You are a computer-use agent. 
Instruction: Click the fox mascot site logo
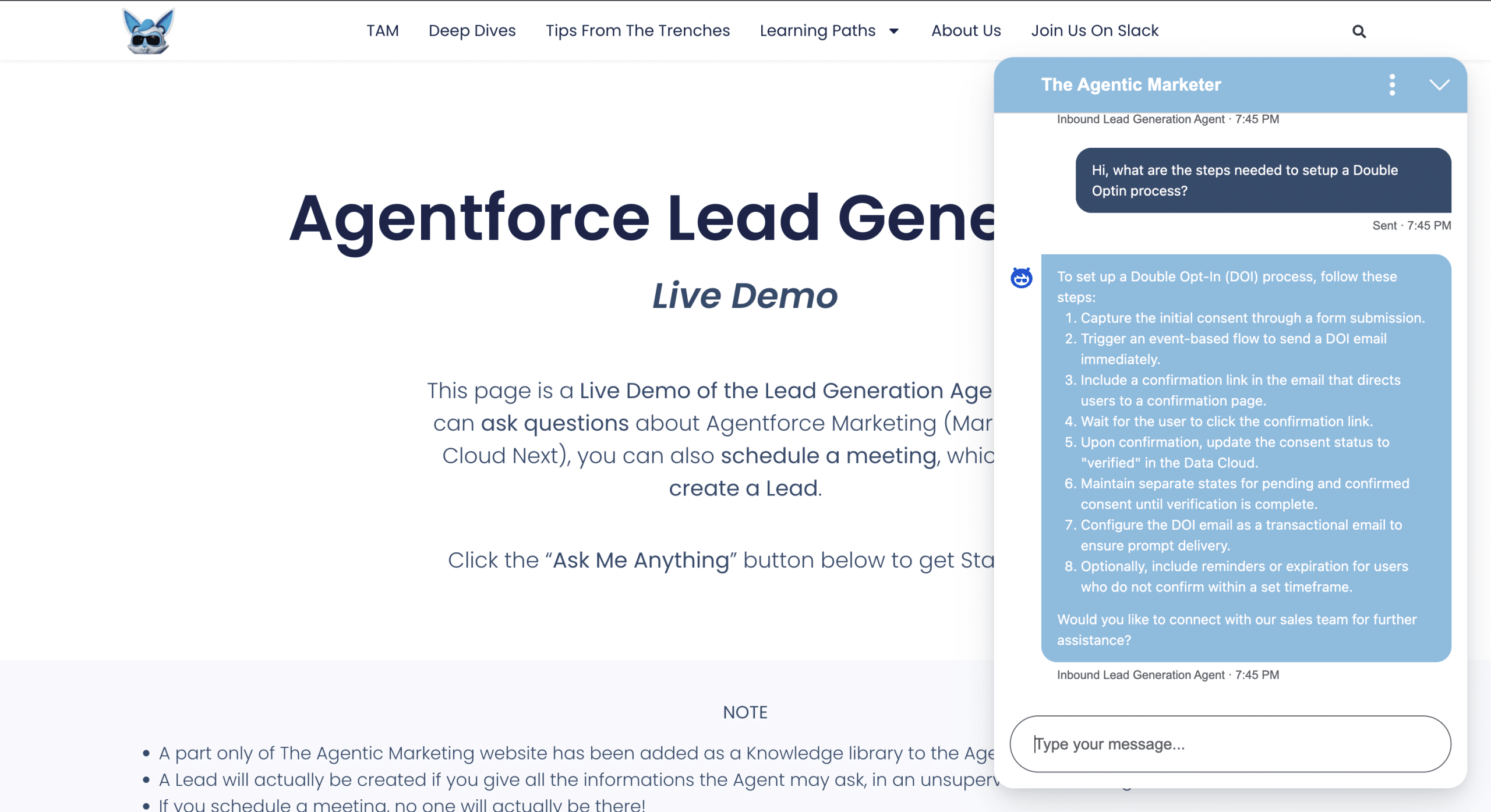(x=149, y=31)
